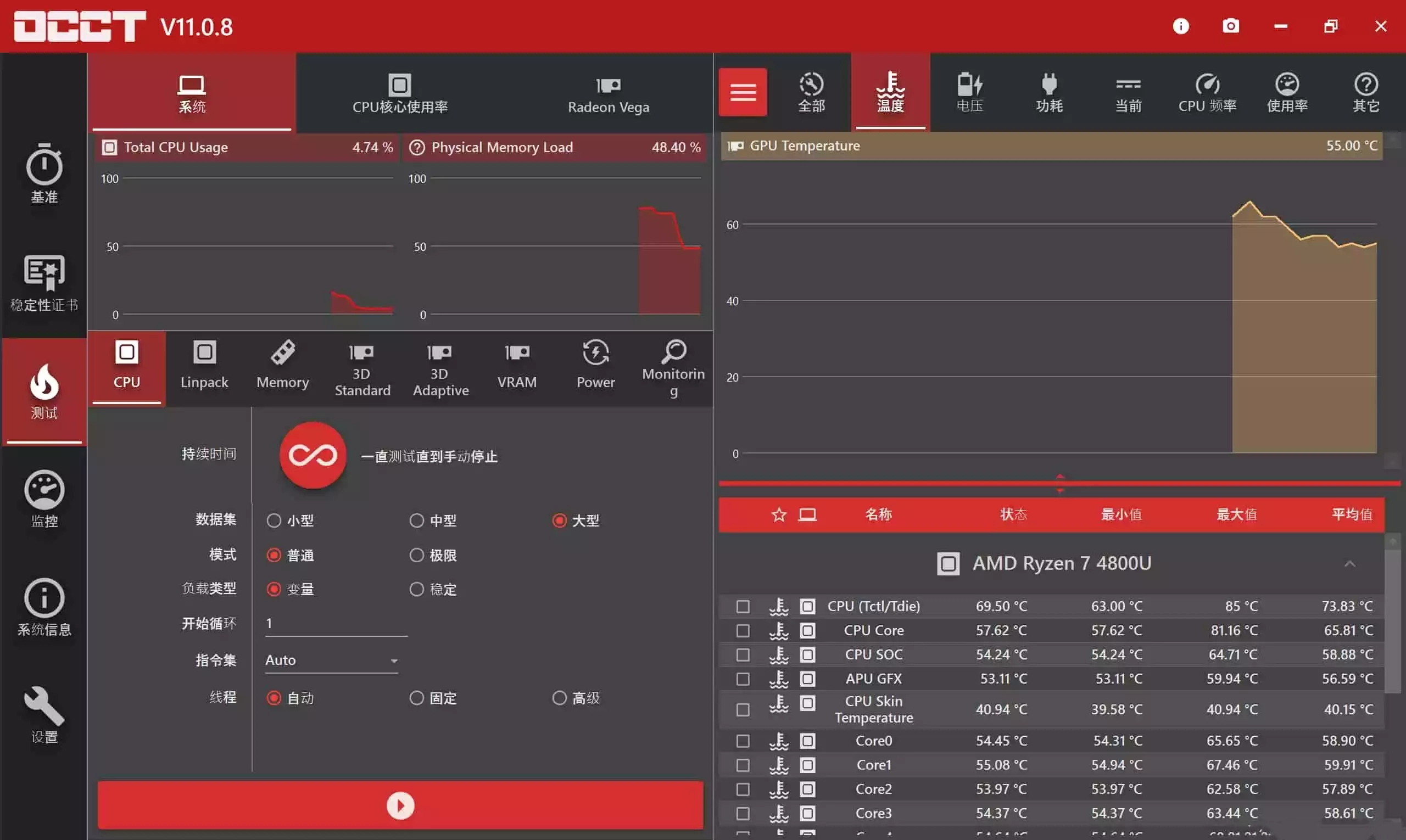The width and height of the screenshot is (1406, 840).
Task: Select 小型 small data set radio
Action: click(274, 520)
